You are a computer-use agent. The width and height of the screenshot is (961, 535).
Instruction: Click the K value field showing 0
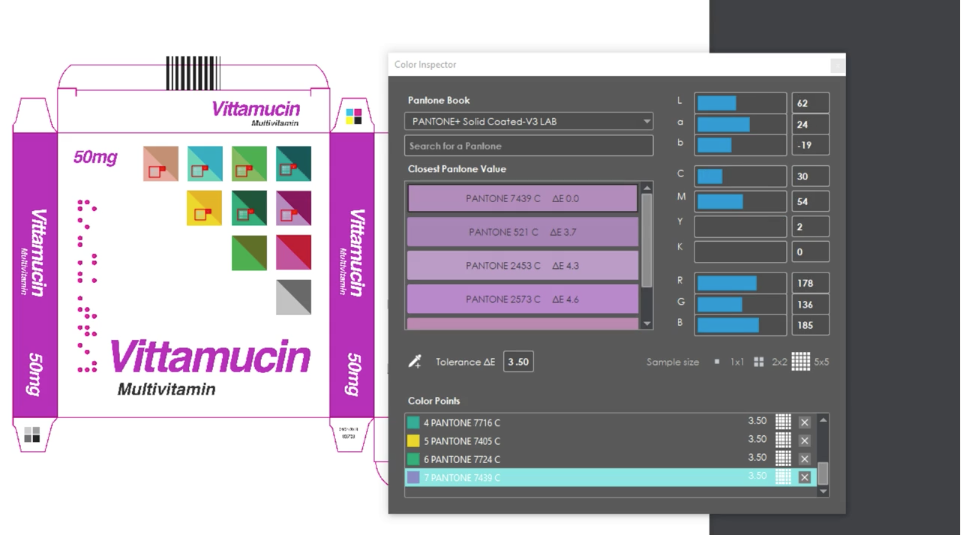click(x=810, y=252)
